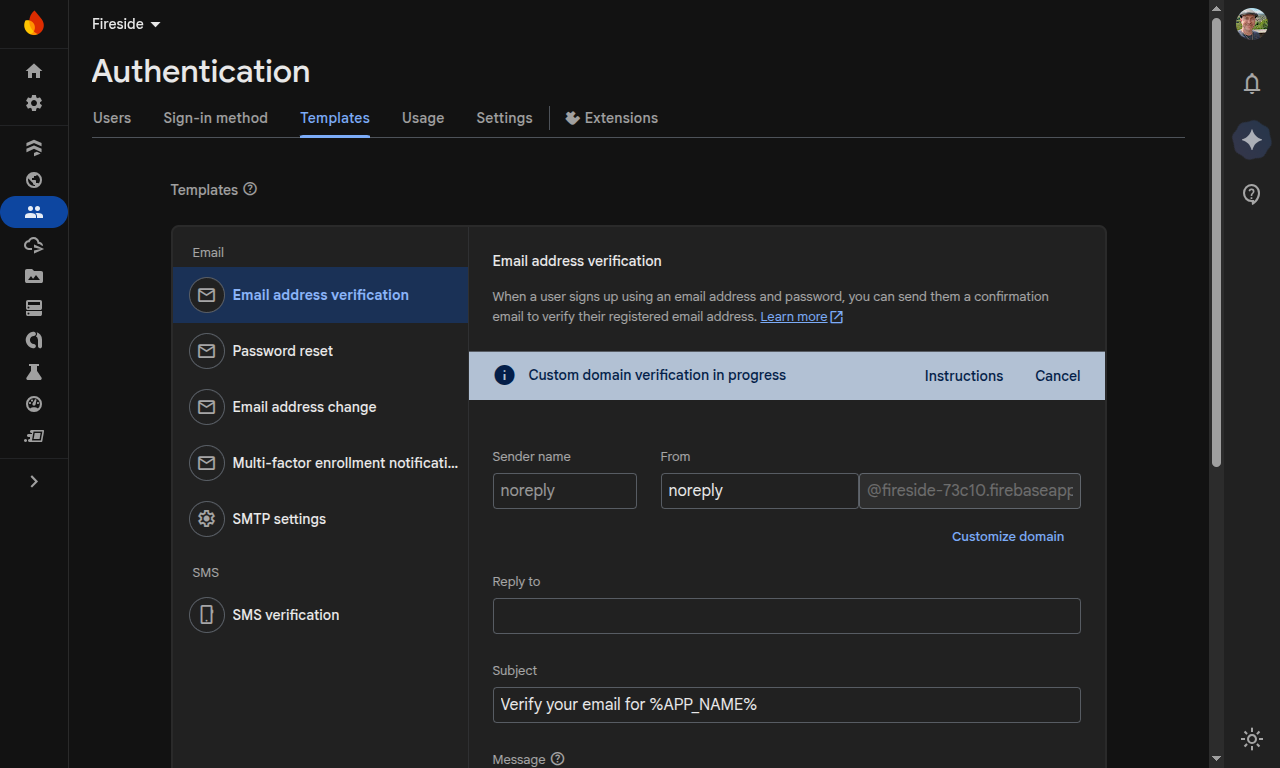1280x768 pixels.
Task: Go to Project Overview home icon
Action: (34, 71)
